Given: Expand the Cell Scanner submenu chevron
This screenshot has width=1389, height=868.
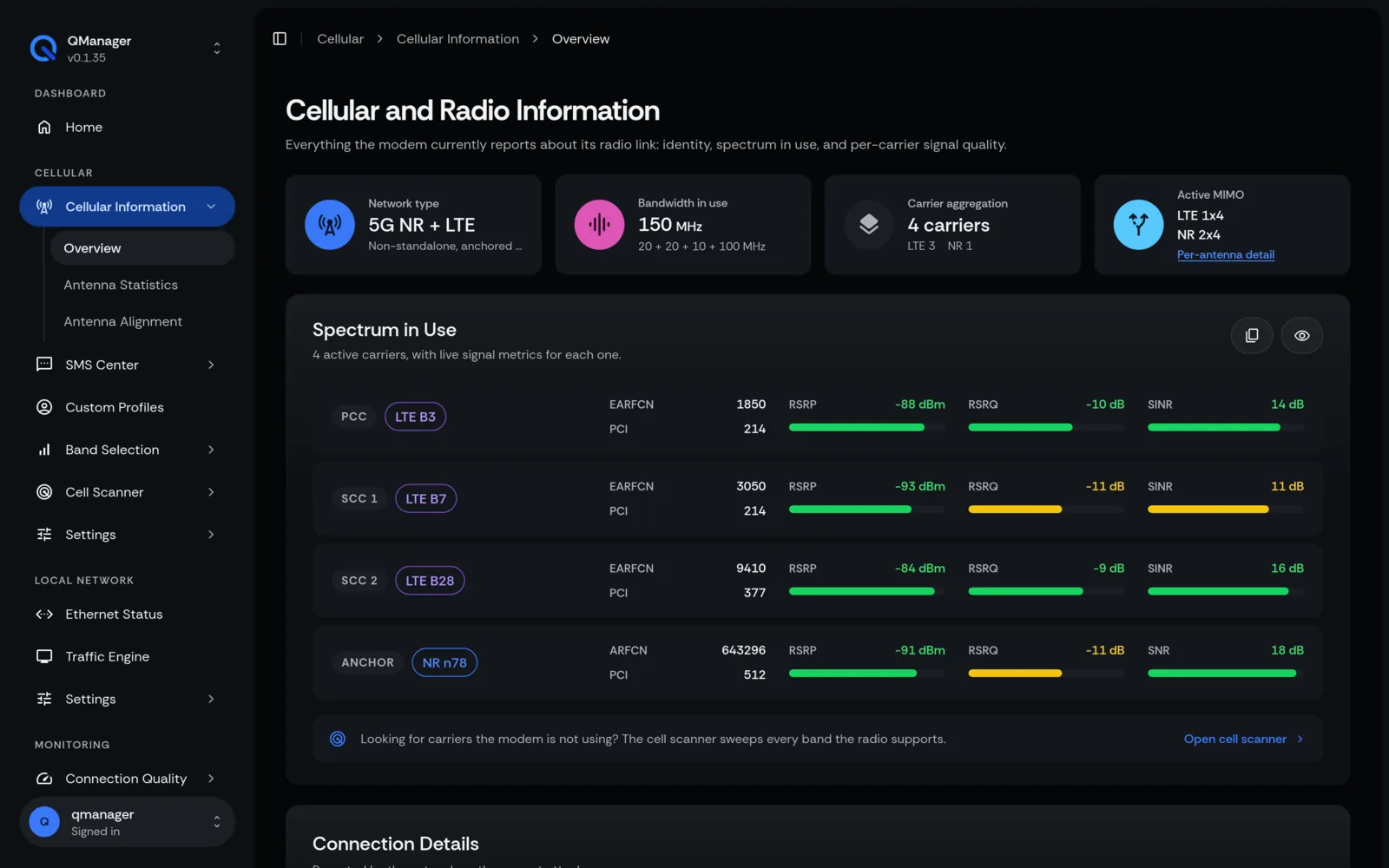Looking at the screenshot, I should pyautogui.click(x=211, y=492).
